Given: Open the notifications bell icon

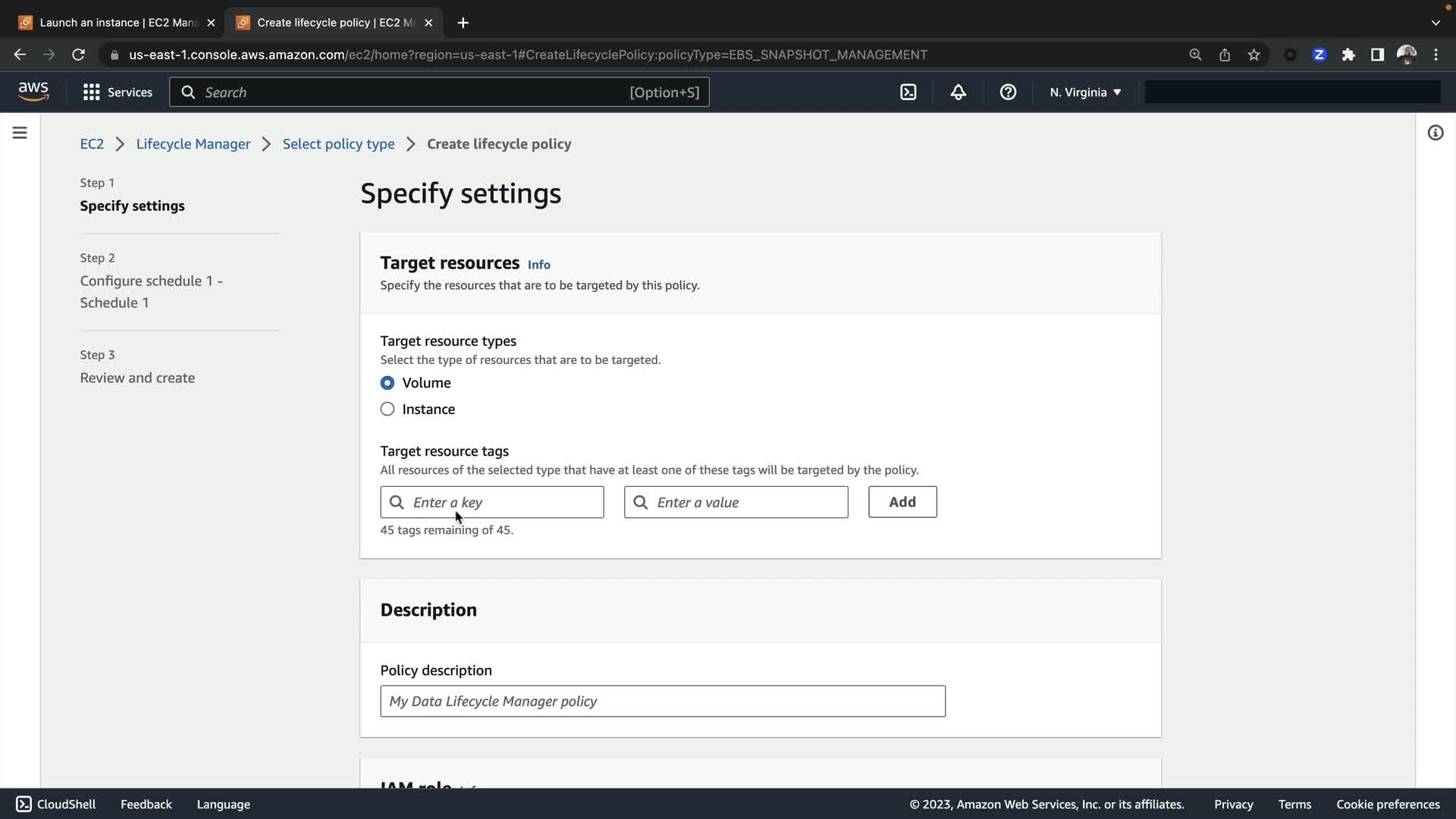Looking at the screenshot, I should [x=958, y=93].
